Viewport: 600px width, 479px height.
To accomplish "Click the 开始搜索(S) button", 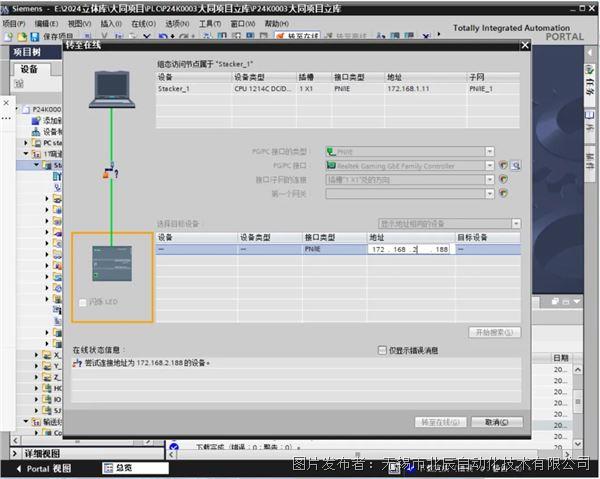I will click(x=494, y=332).
